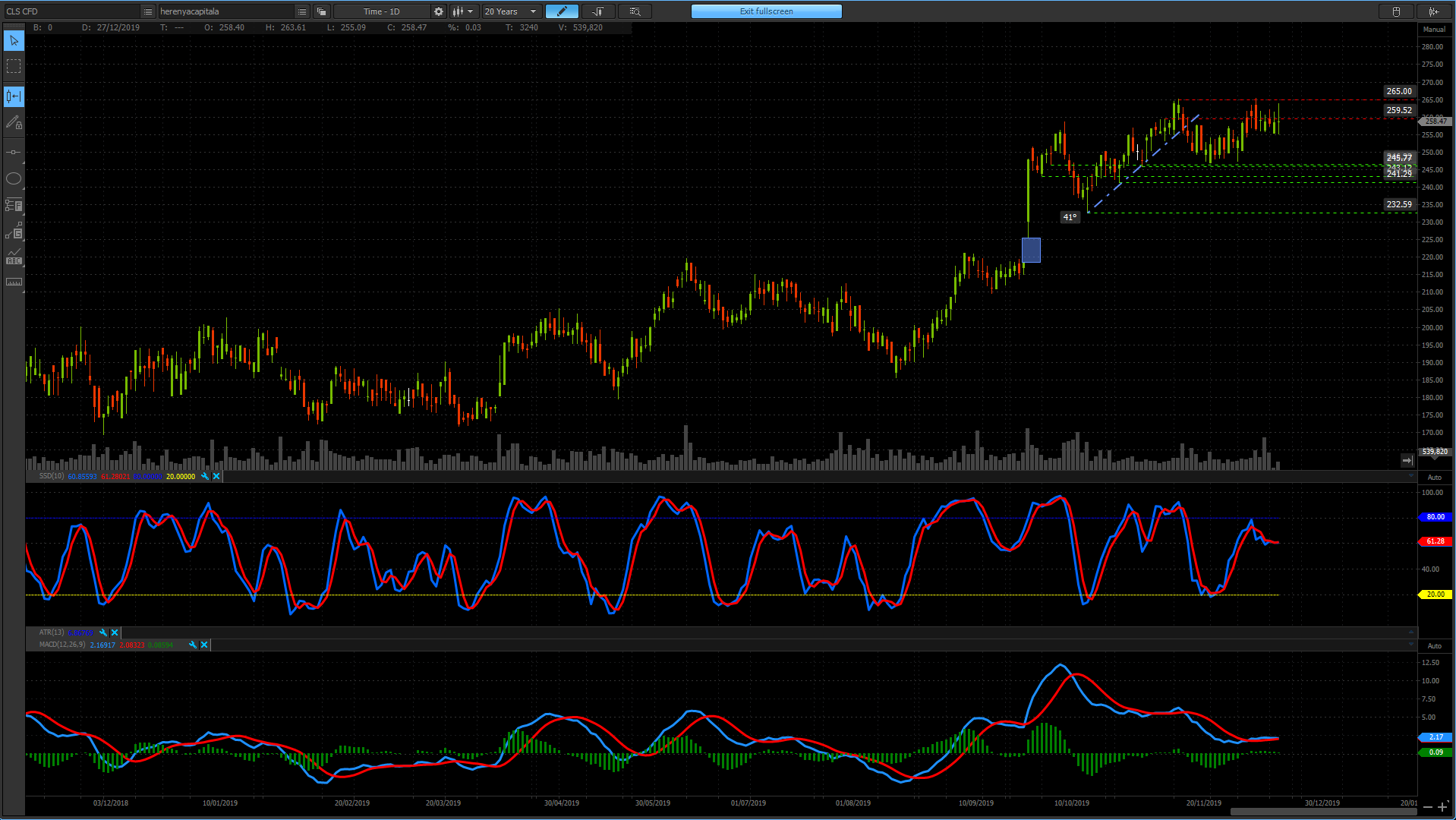Open the chart type dropdown
The width and height of the screenshot is (1456, 820).
click(x=462, y=11)
